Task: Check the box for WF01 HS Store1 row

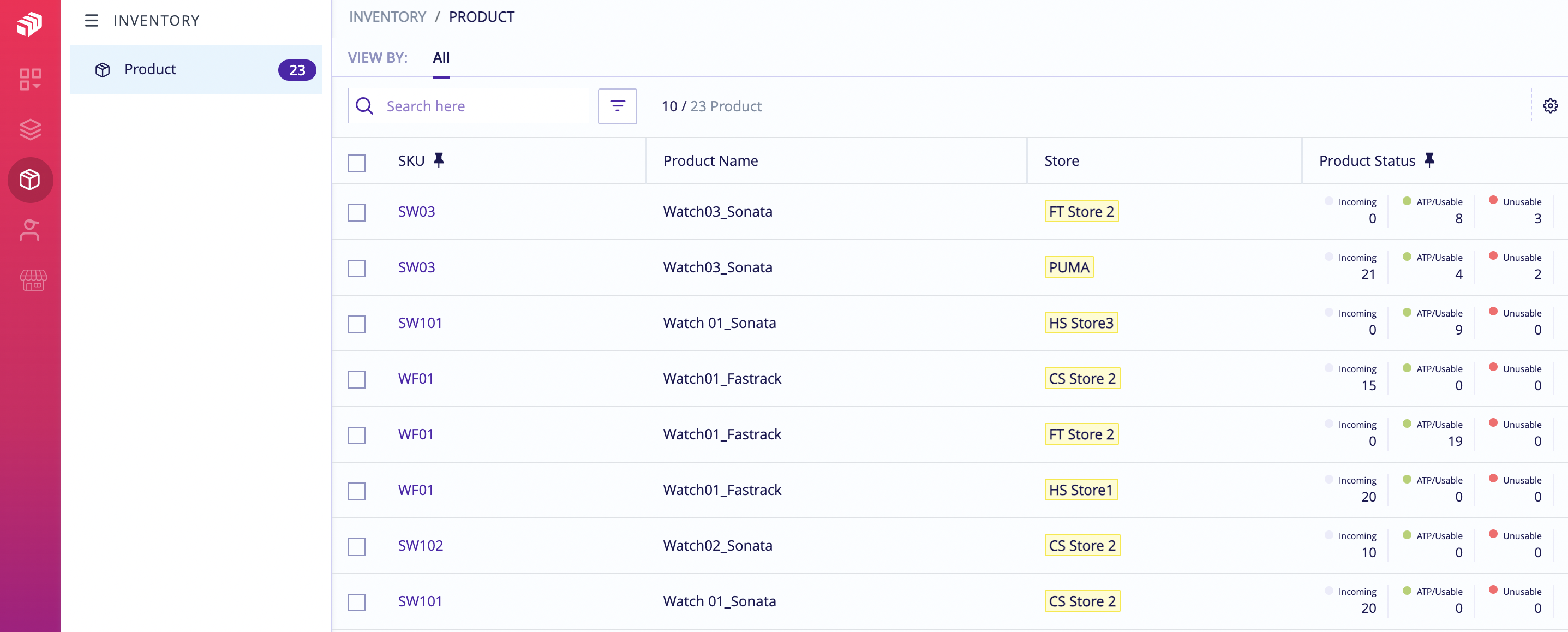Action: pos(357,491)
